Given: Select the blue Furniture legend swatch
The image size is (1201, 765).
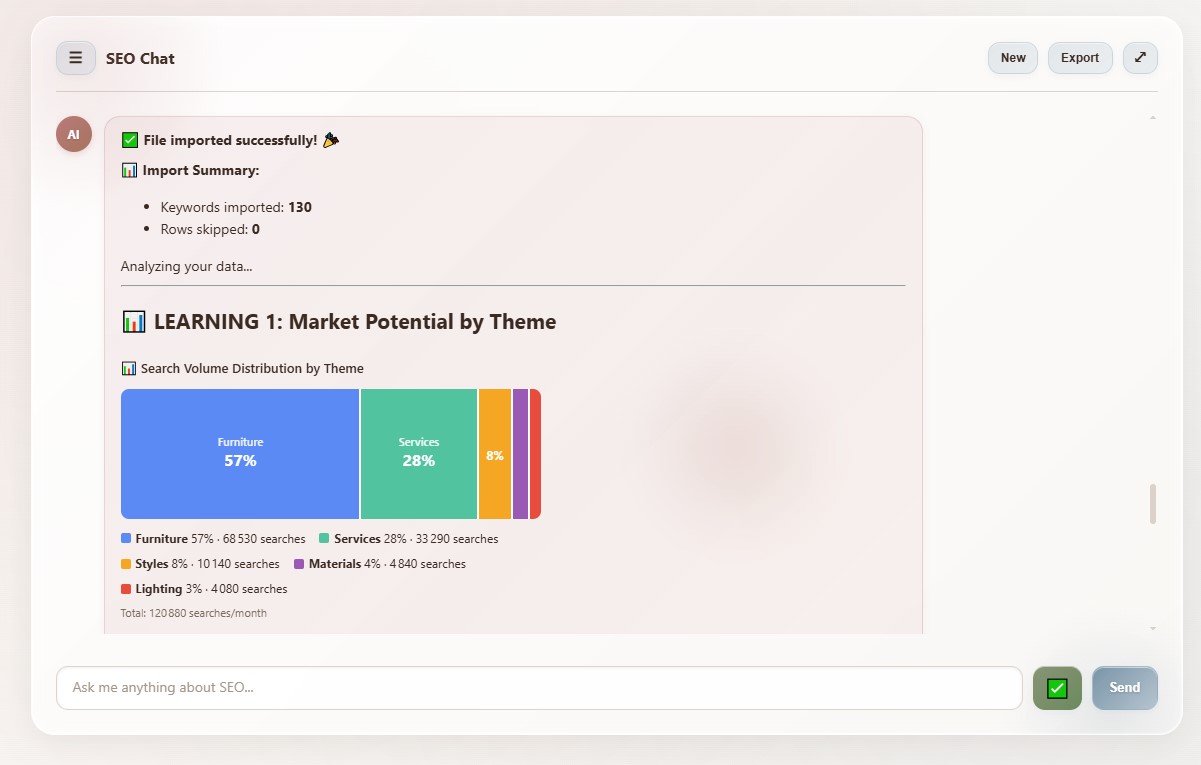Looking at the screenshot, I should tap(126, 538).
